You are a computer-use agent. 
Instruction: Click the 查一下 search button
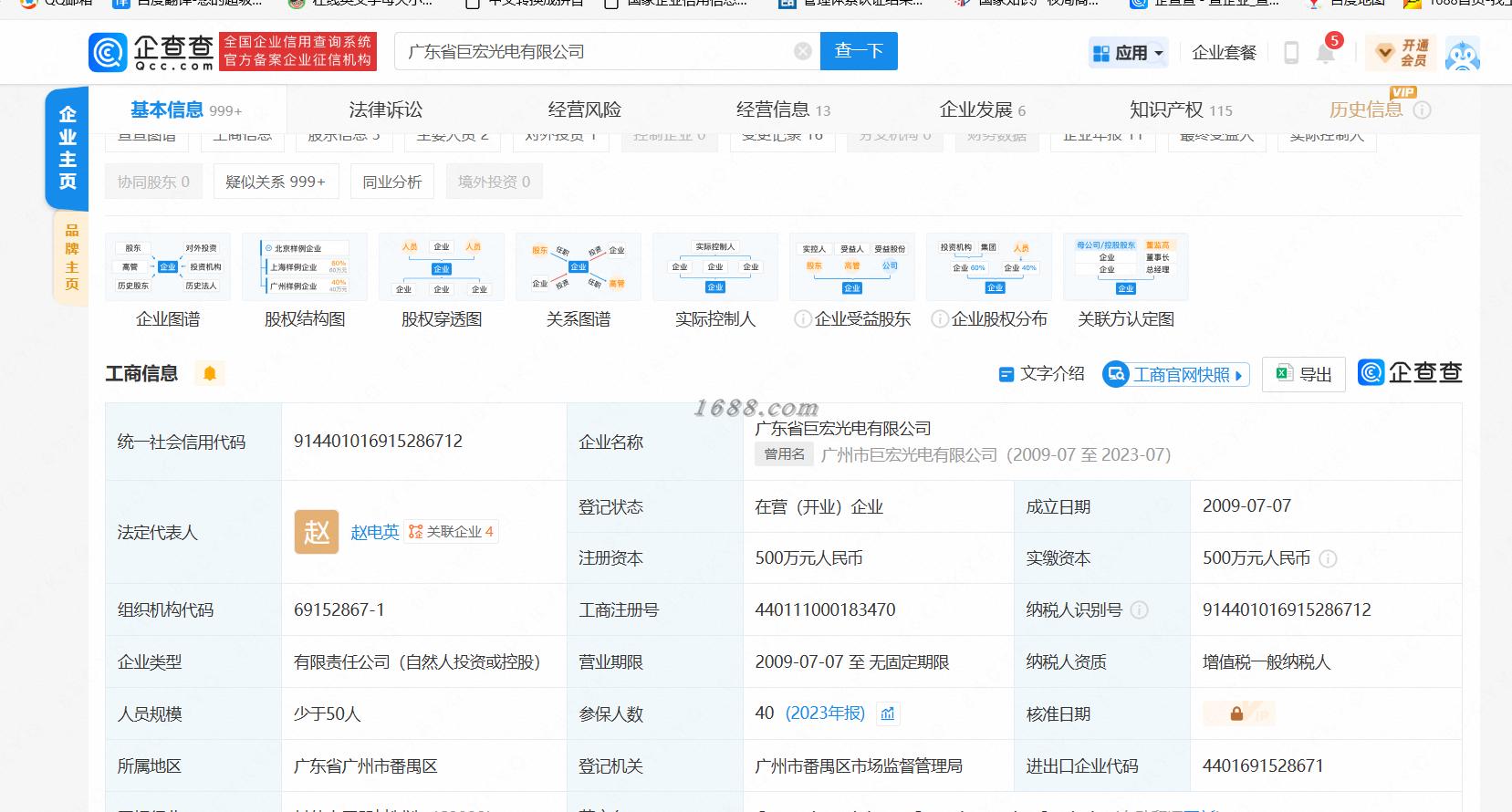click(859, 51)
